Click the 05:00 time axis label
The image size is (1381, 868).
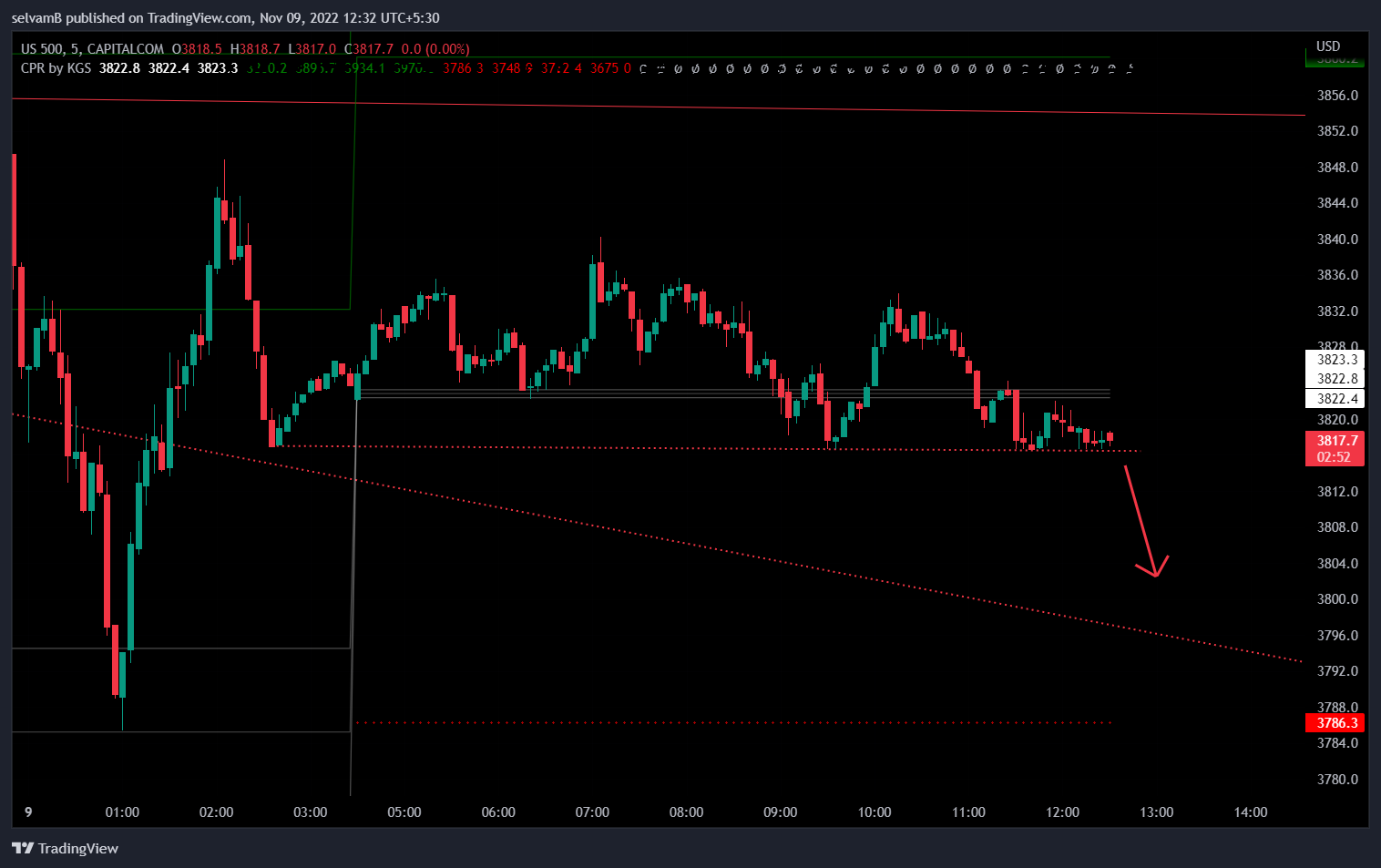point(404,812)
